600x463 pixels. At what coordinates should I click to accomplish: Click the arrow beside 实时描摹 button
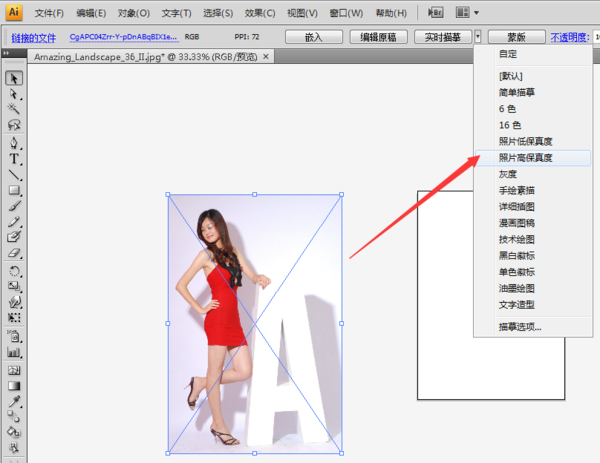(478, 36)
